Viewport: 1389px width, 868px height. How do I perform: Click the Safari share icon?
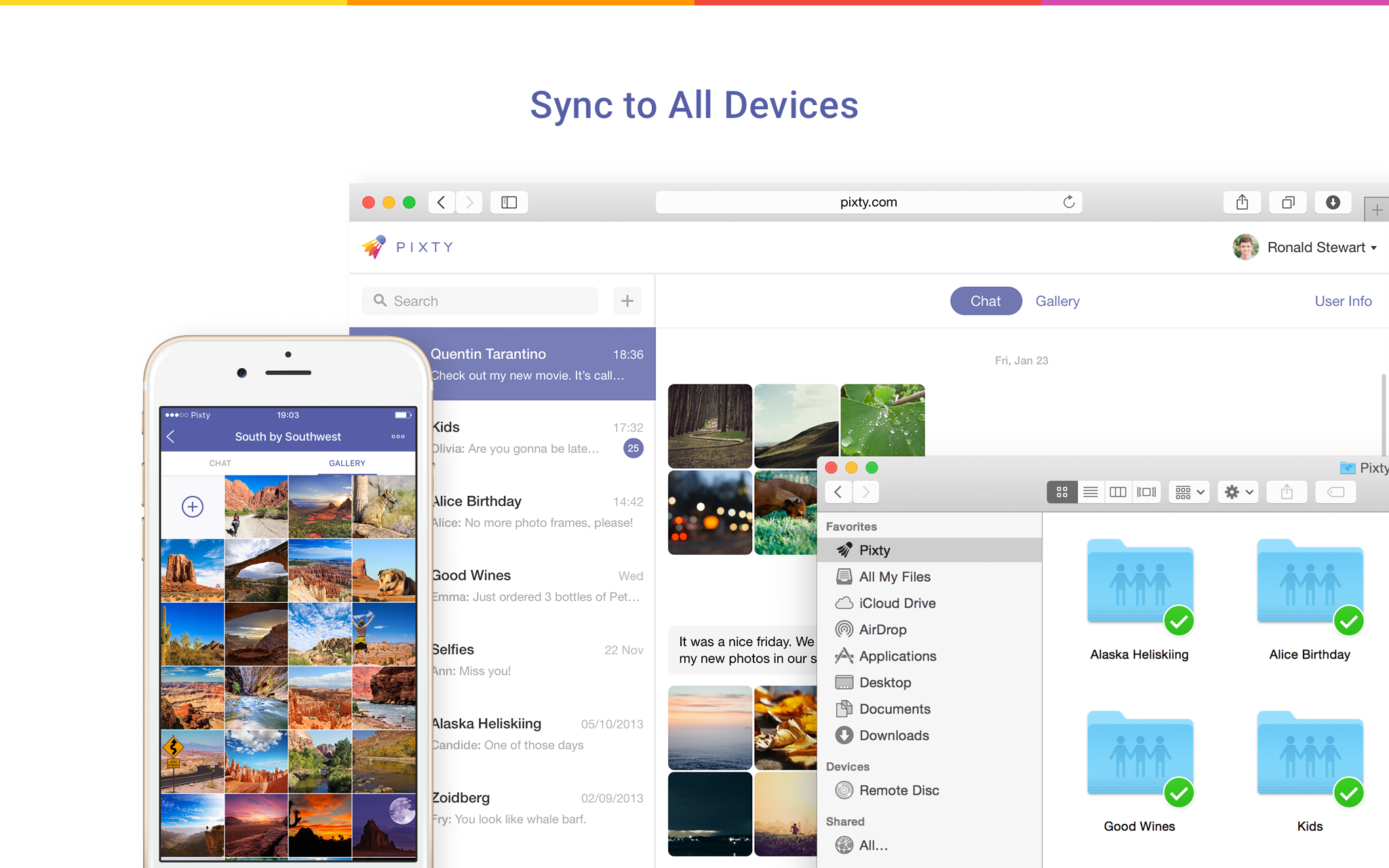click(x=1242, y=202)
